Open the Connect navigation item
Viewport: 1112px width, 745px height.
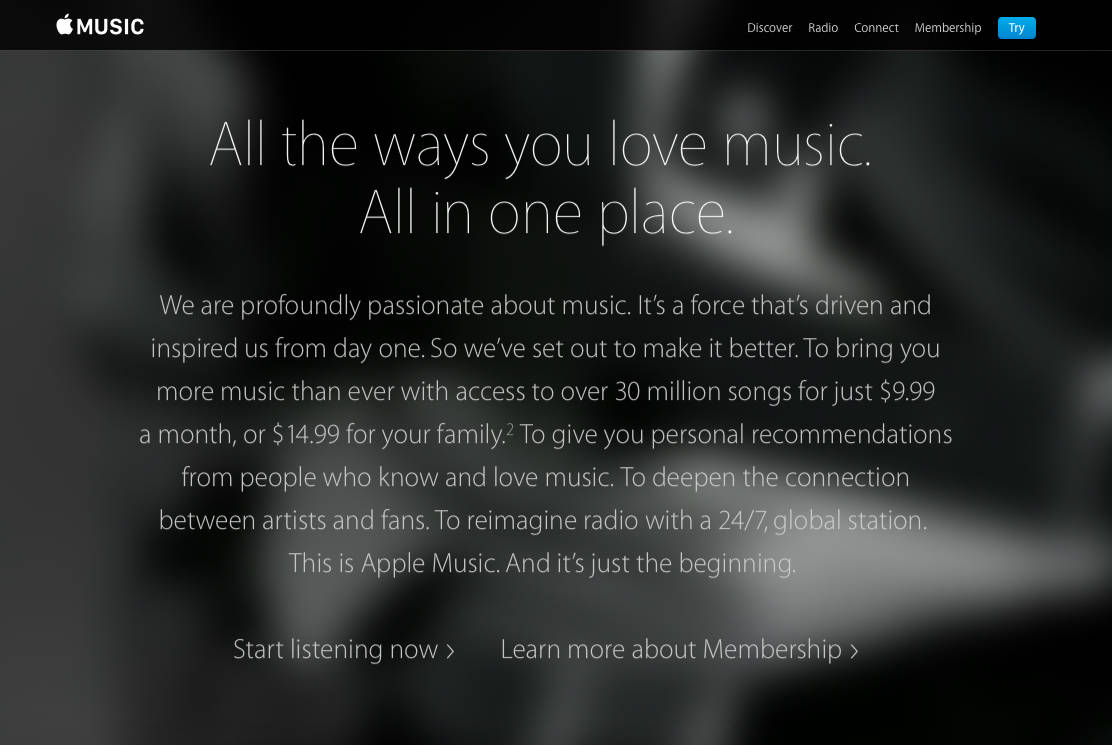[x=876, y=28]
